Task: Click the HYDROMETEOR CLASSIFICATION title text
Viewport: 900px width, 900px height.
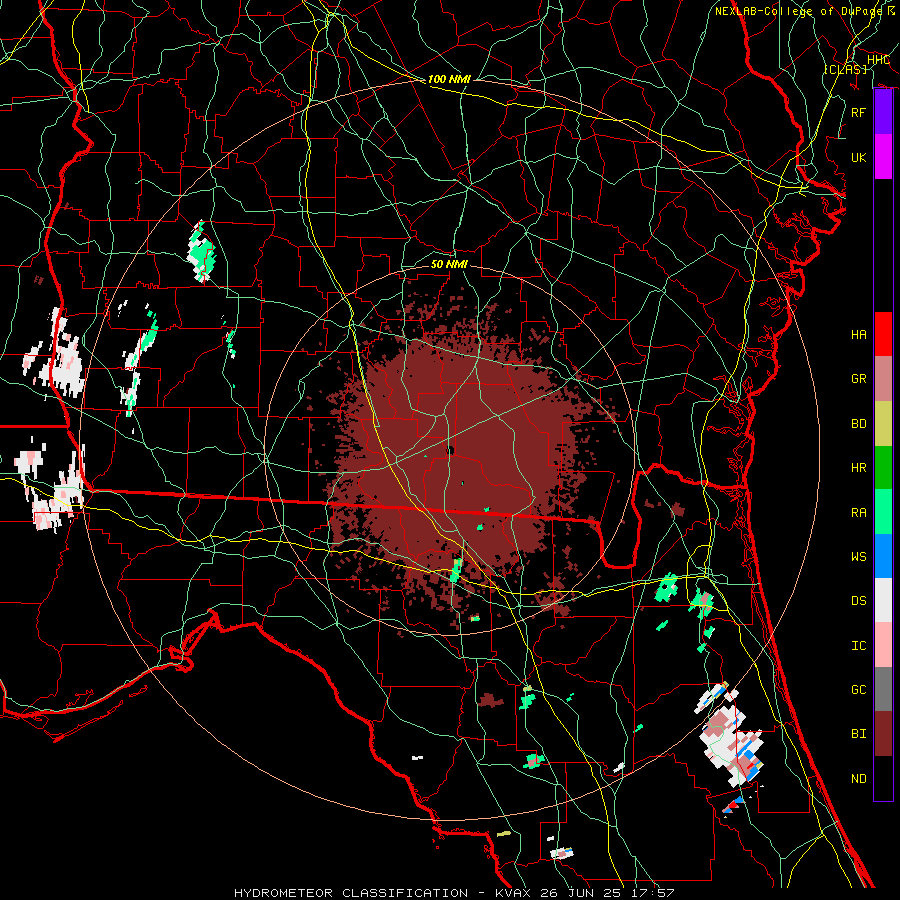Action: [351, 893]
